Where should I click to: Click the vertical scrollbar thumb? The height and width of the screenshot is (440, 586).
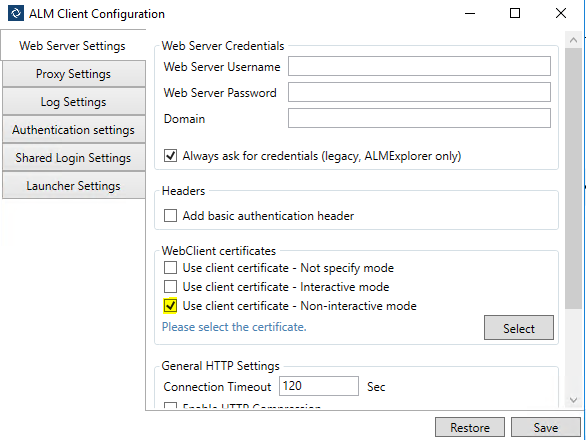(x=574, y=178)
